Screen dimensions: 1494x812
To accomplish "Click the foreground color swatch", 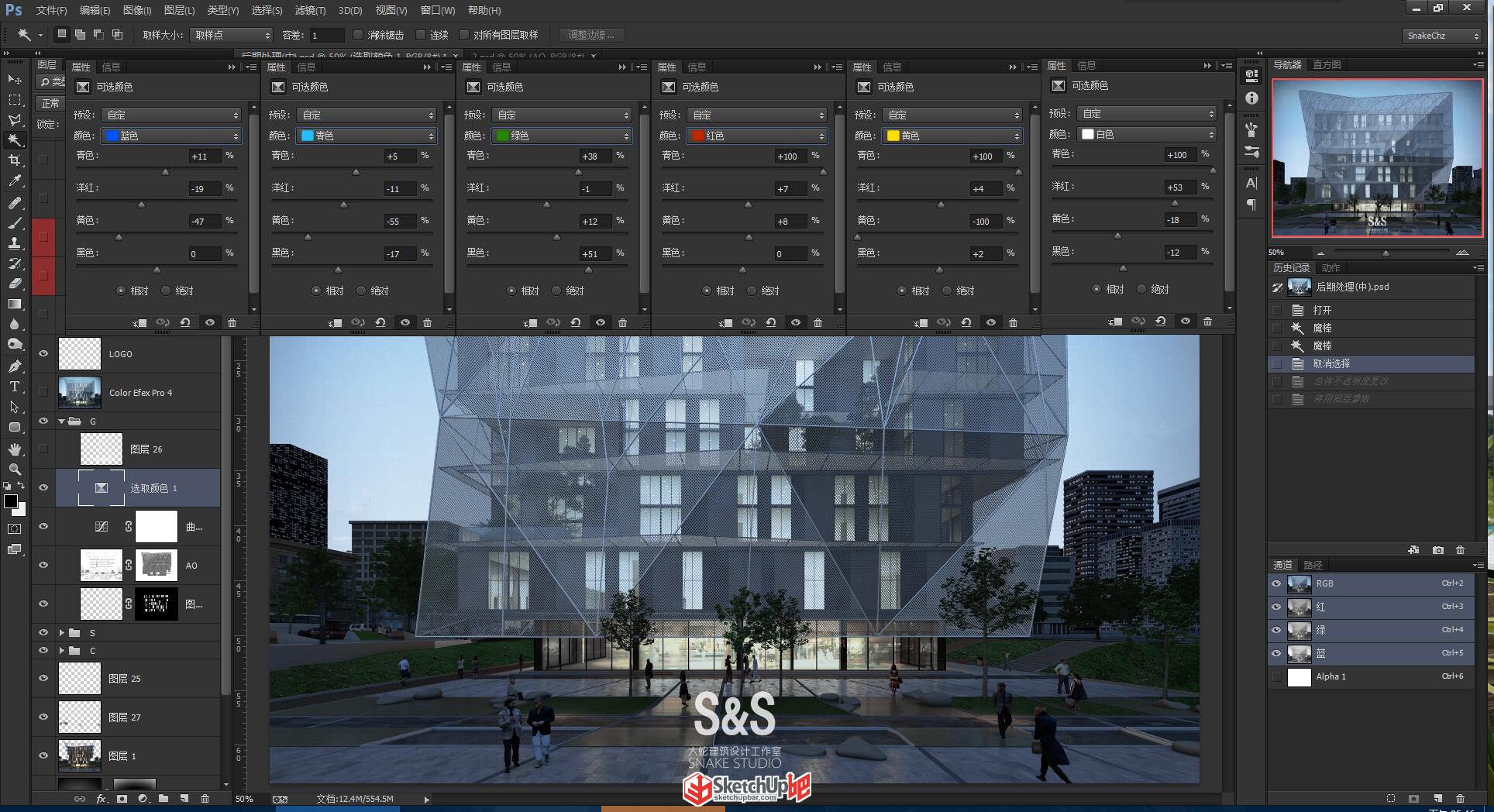I will (x=11, y=501).
